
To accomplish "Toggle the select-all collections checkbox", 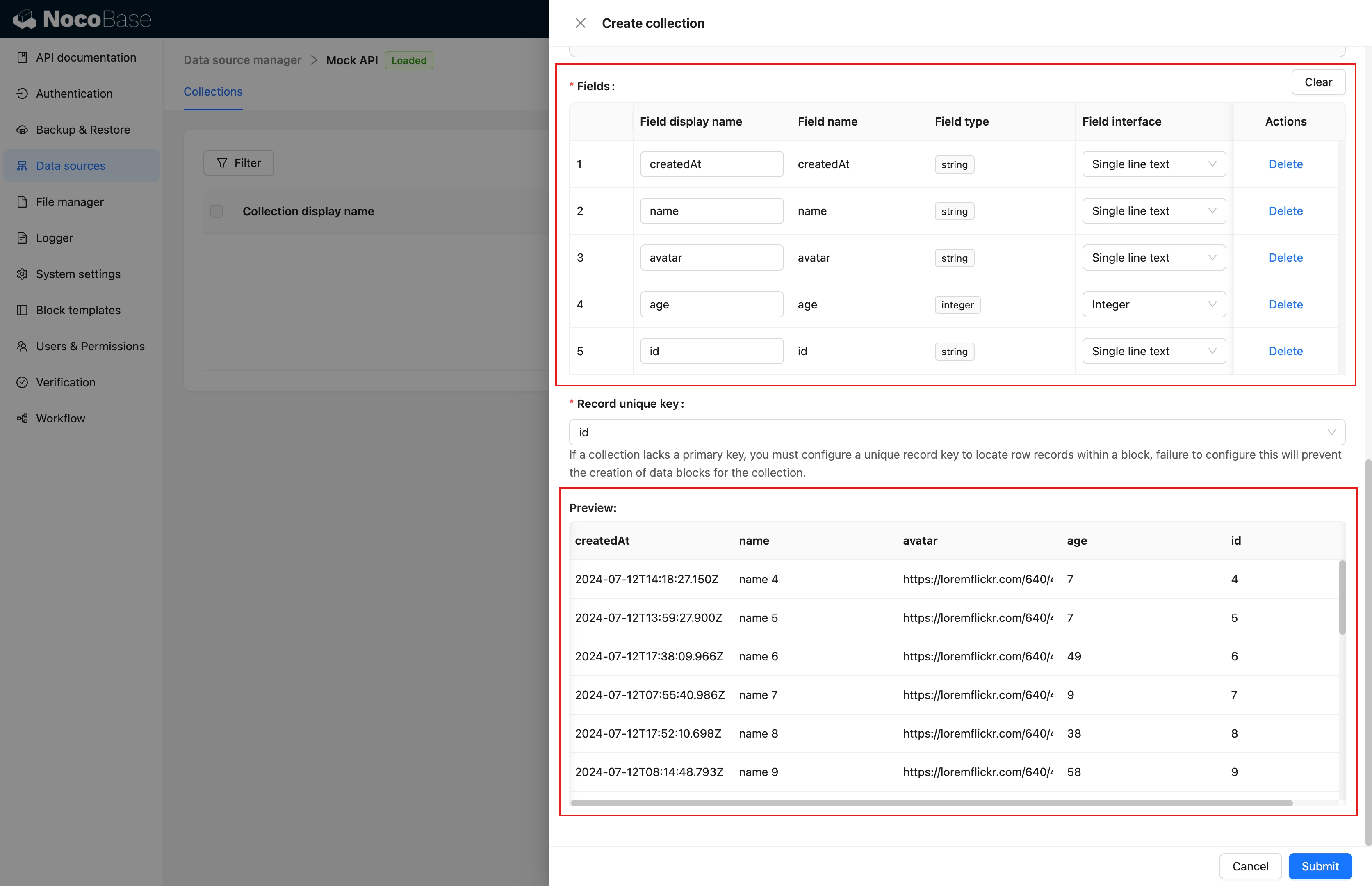I will (x=217, y=211).
